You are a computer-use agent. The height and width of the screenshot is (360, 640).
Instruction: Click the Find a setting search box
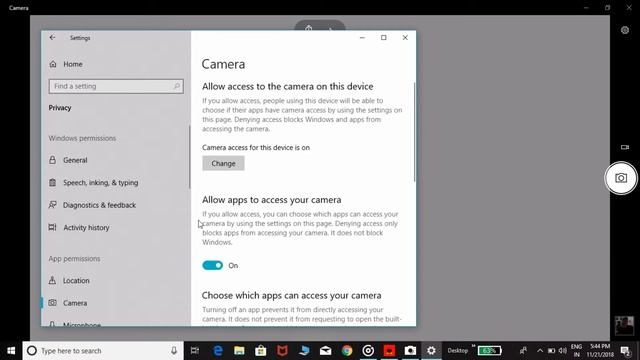(x=116, y=86)
